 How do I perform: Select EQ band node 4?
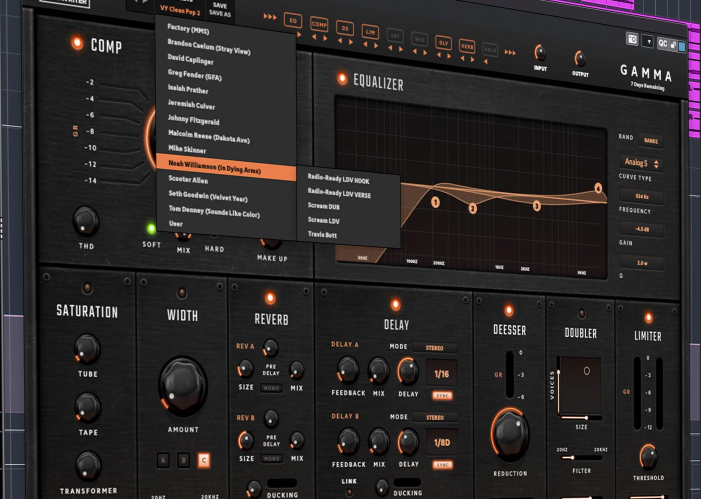click(x=598, y=188)
